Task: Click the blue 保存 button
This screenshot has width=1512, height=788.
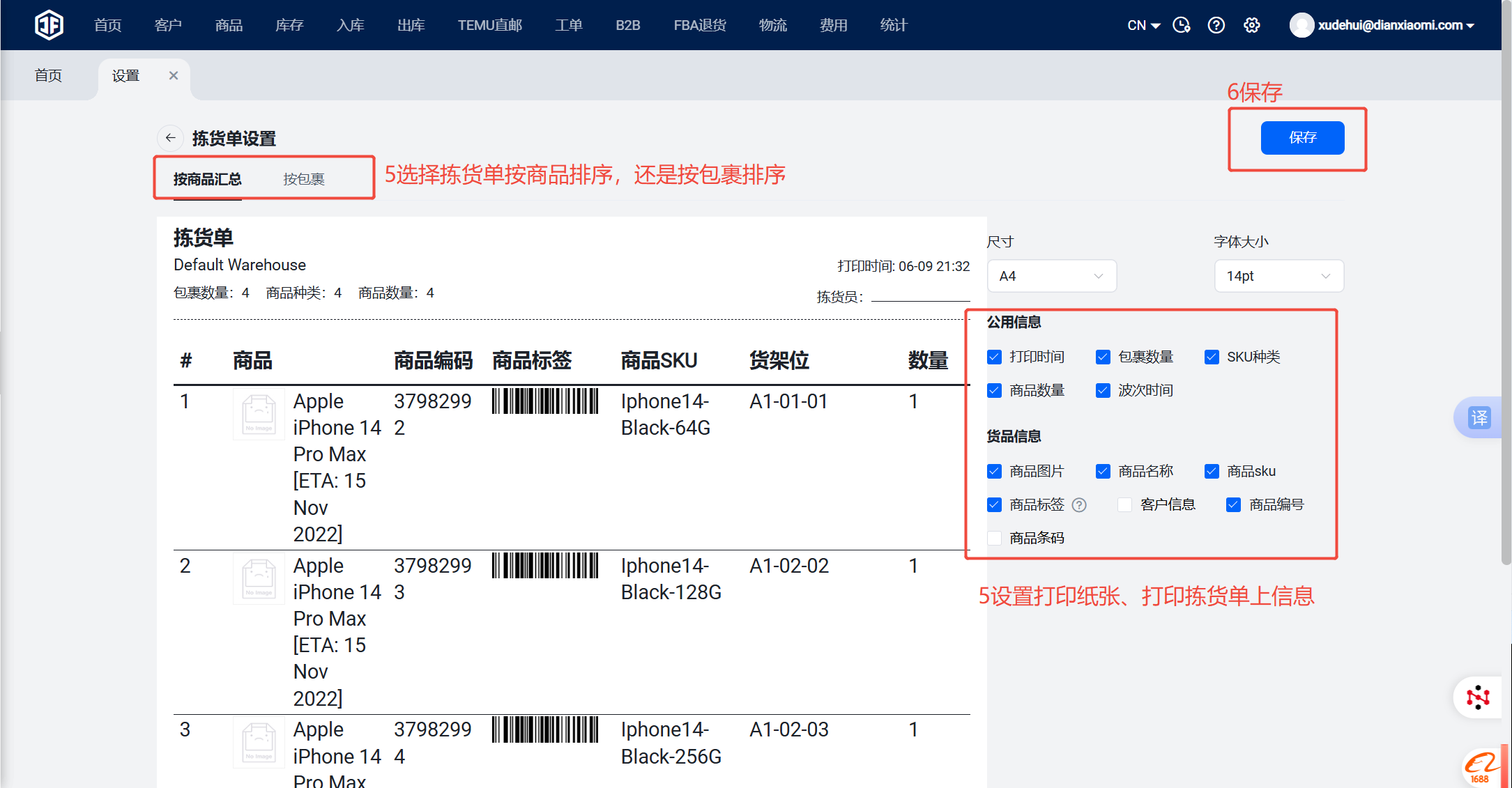Action: [1303, 137]
